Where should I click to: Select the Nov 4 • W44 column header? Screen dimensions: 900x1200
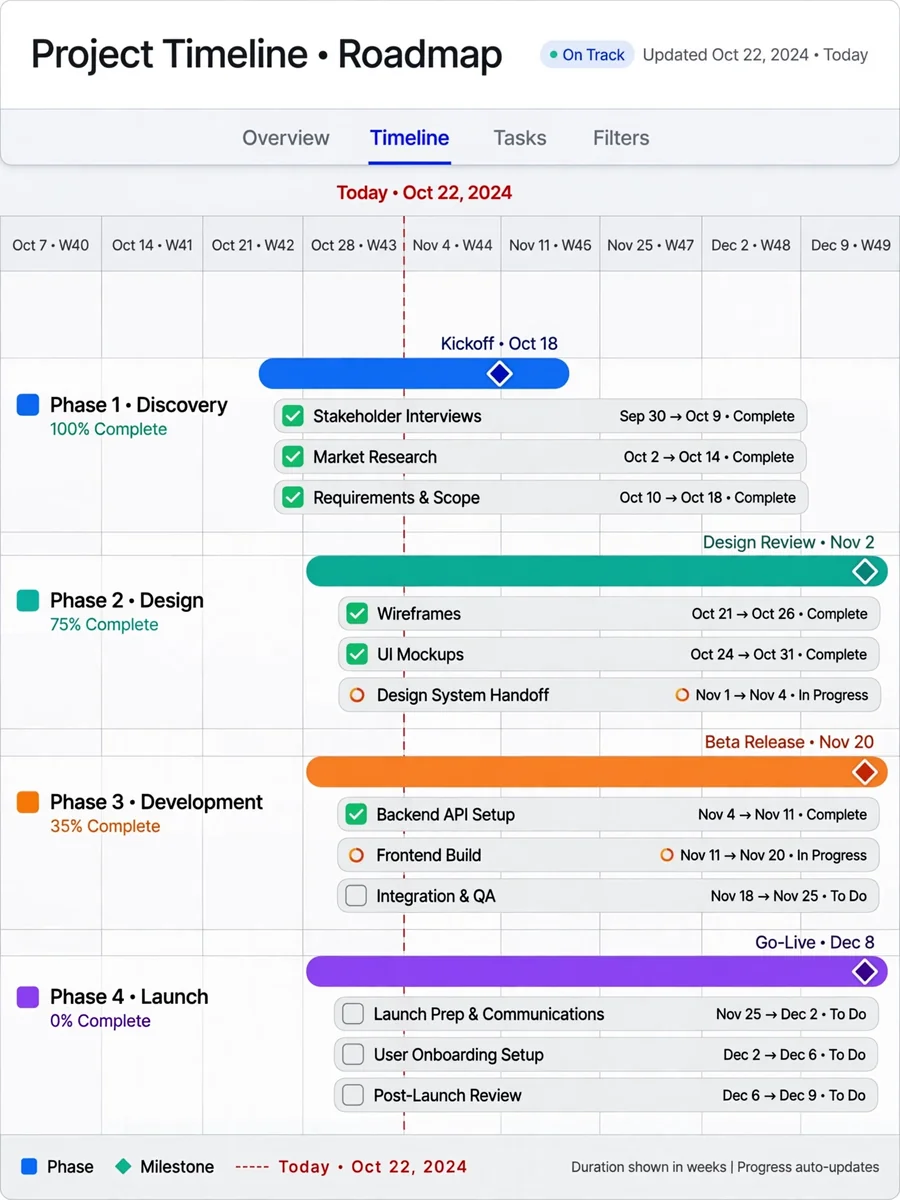tap(452, 245)
